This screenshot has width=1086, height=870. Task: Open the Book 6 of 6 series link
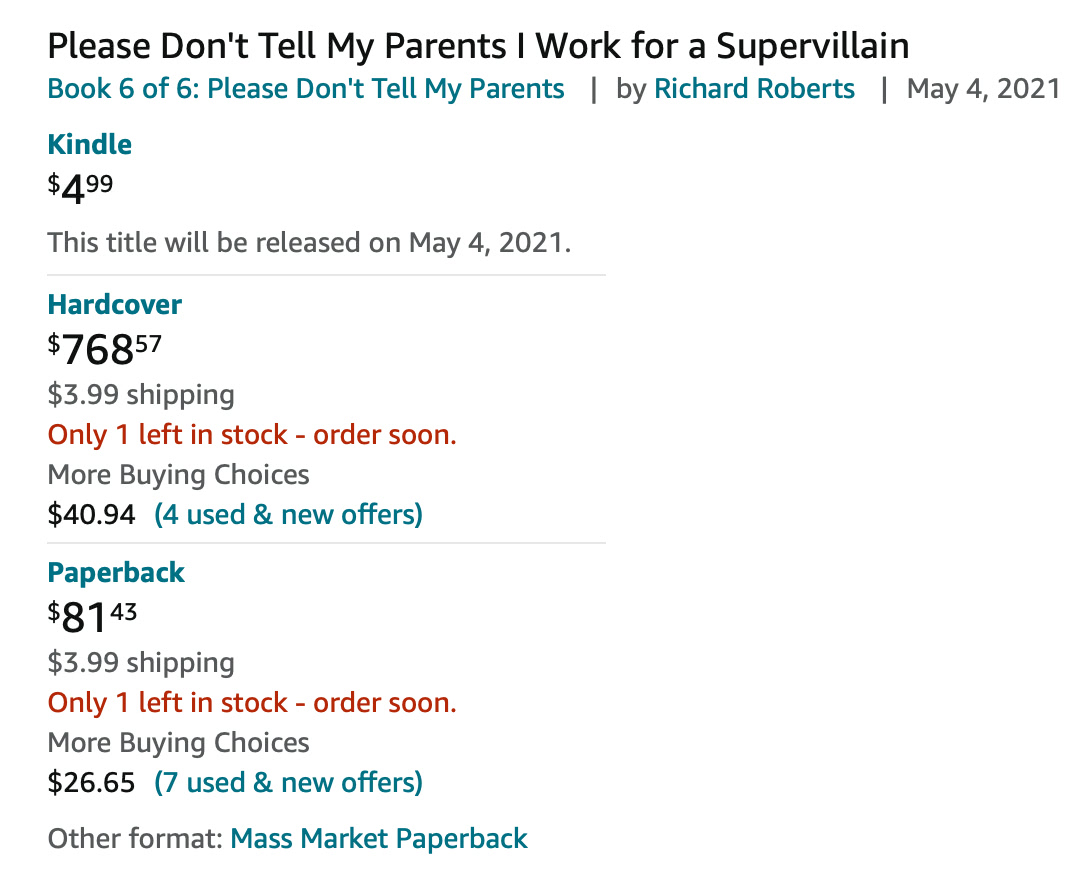(305, 89)
